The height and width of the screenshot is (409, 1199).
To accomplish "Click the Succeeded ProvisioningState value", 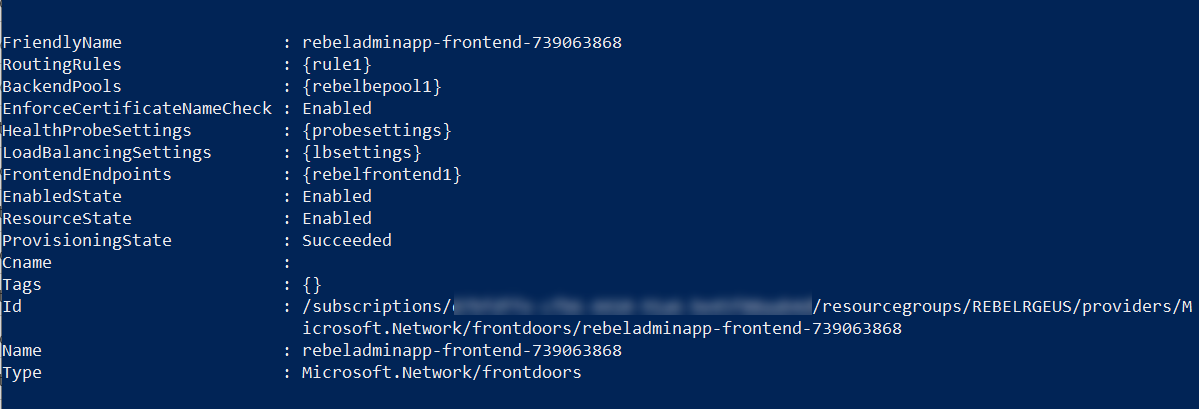I will click(346, 241).
